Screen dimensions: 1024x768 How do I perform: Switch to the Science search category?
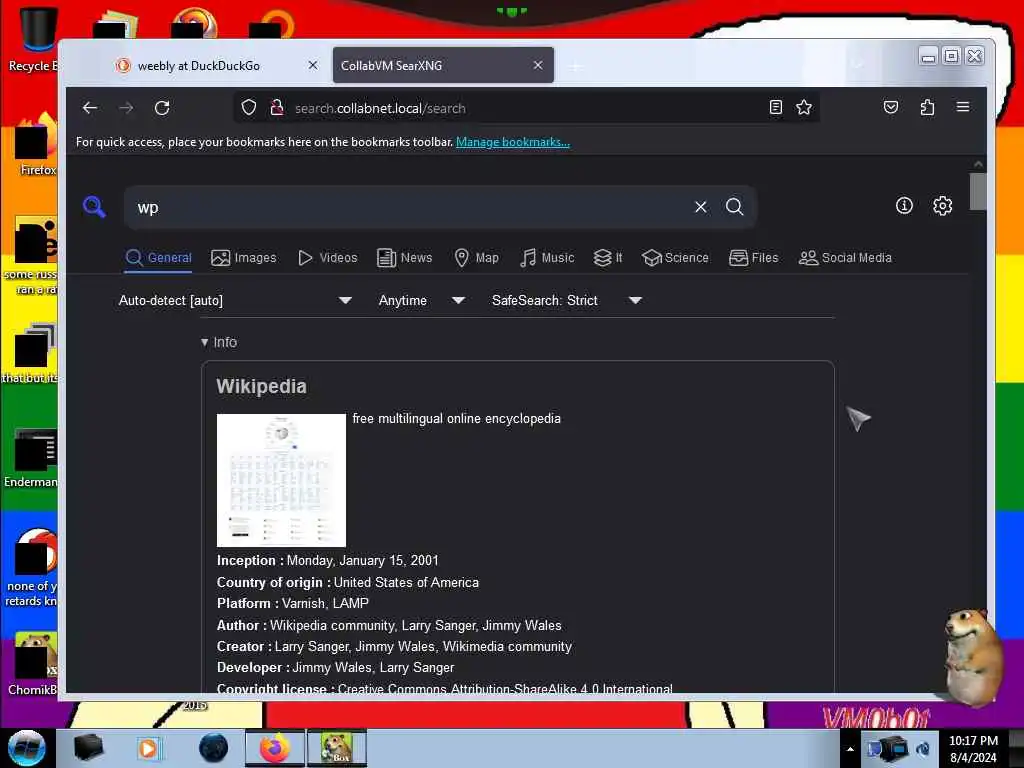tap(675, 257)
